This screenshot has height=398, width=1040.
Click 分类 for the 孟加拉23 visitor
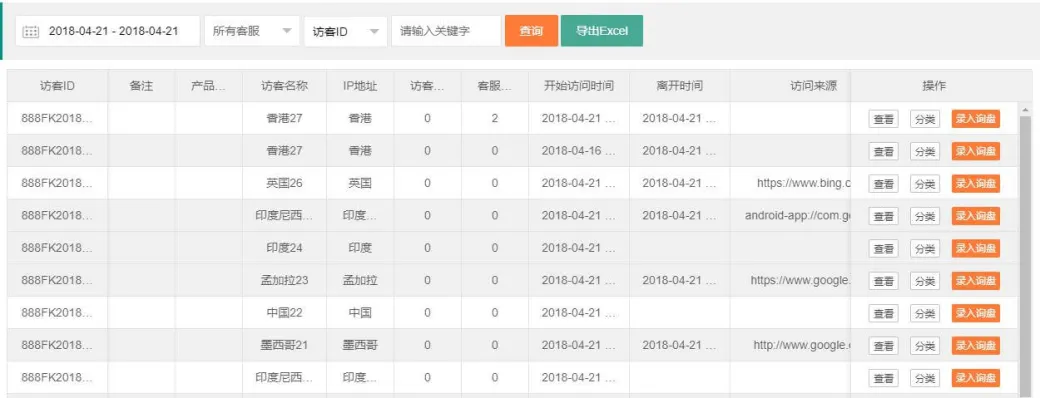[x=925, y=281]
